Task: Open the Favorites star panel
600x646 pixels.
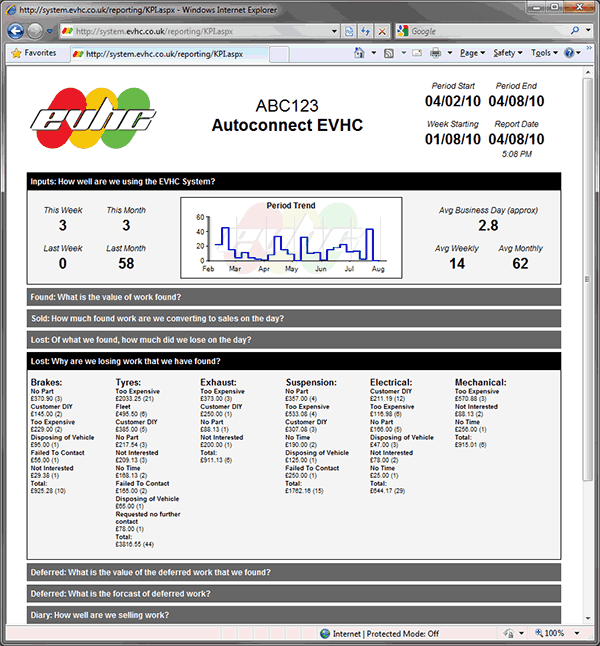Action: point(35,53)
